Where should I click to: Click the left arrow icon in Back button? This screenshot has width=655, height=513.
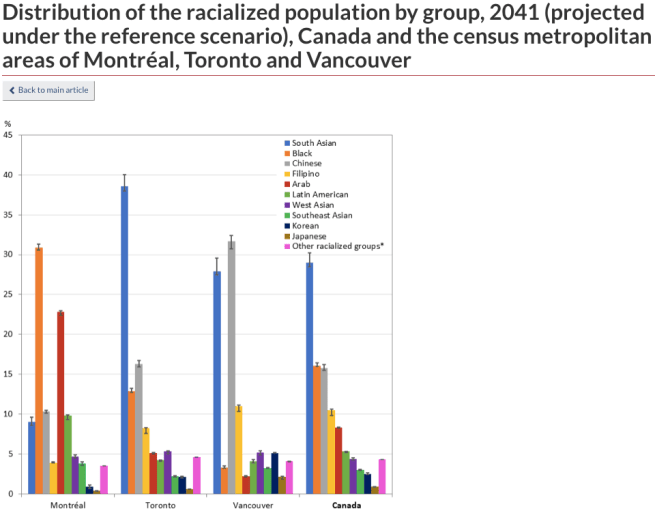pos(12,91)
